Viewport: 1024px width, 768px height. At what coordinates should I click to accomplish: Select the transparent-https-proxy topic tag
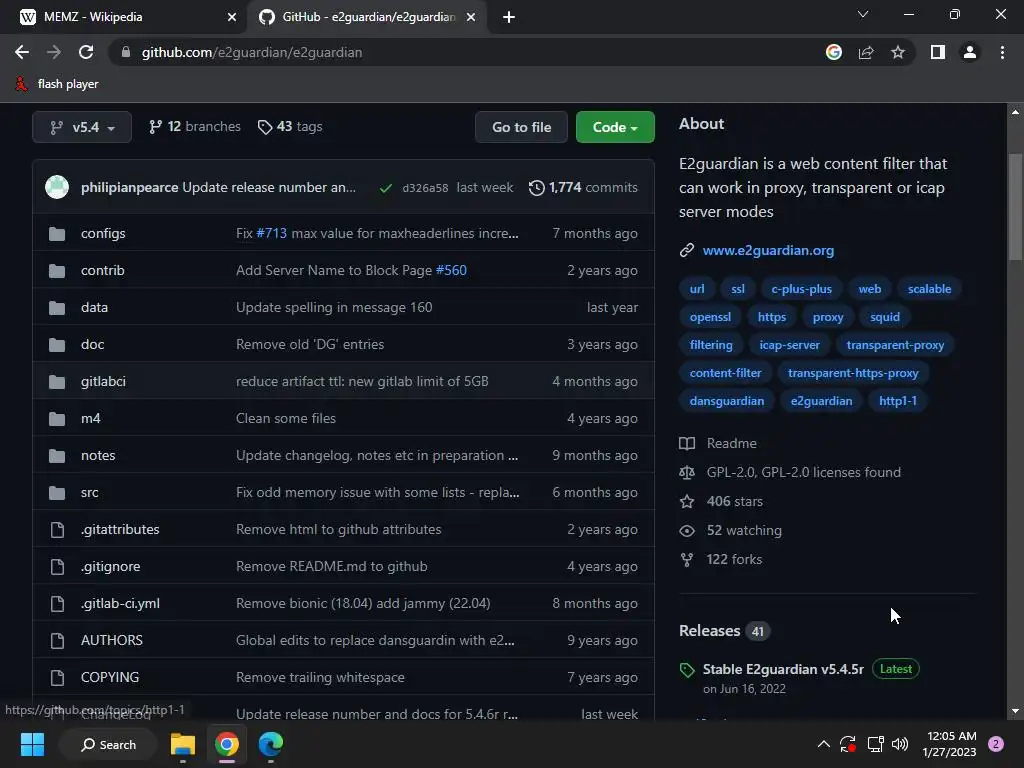853,373
